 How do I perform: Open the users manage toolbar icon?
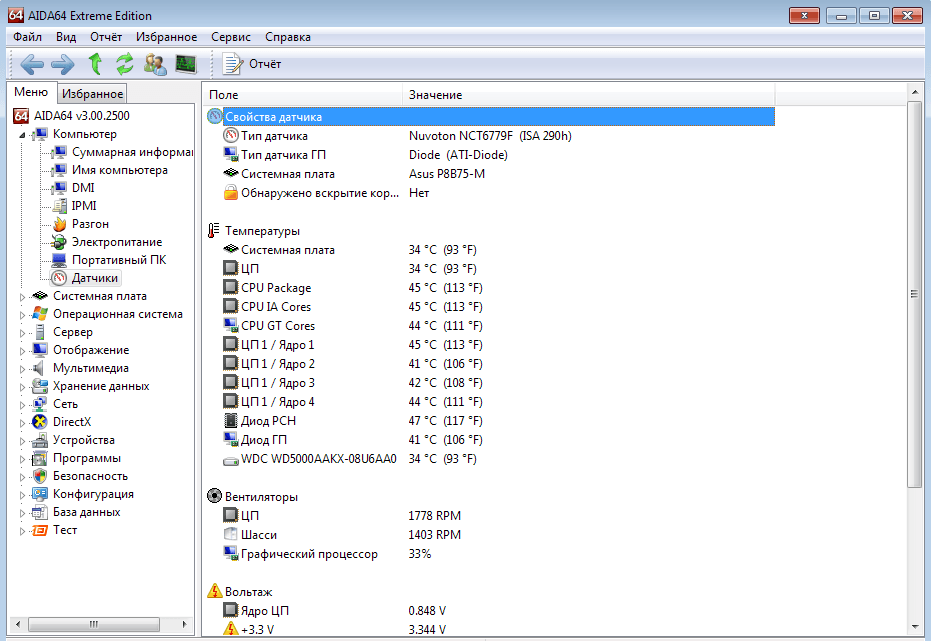[x=155, y=64]
